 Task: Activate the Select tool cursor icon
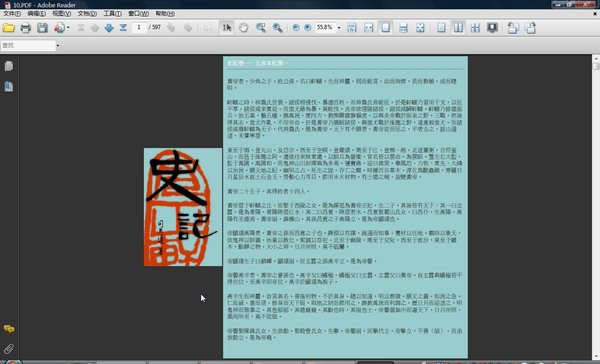point(227,28)
